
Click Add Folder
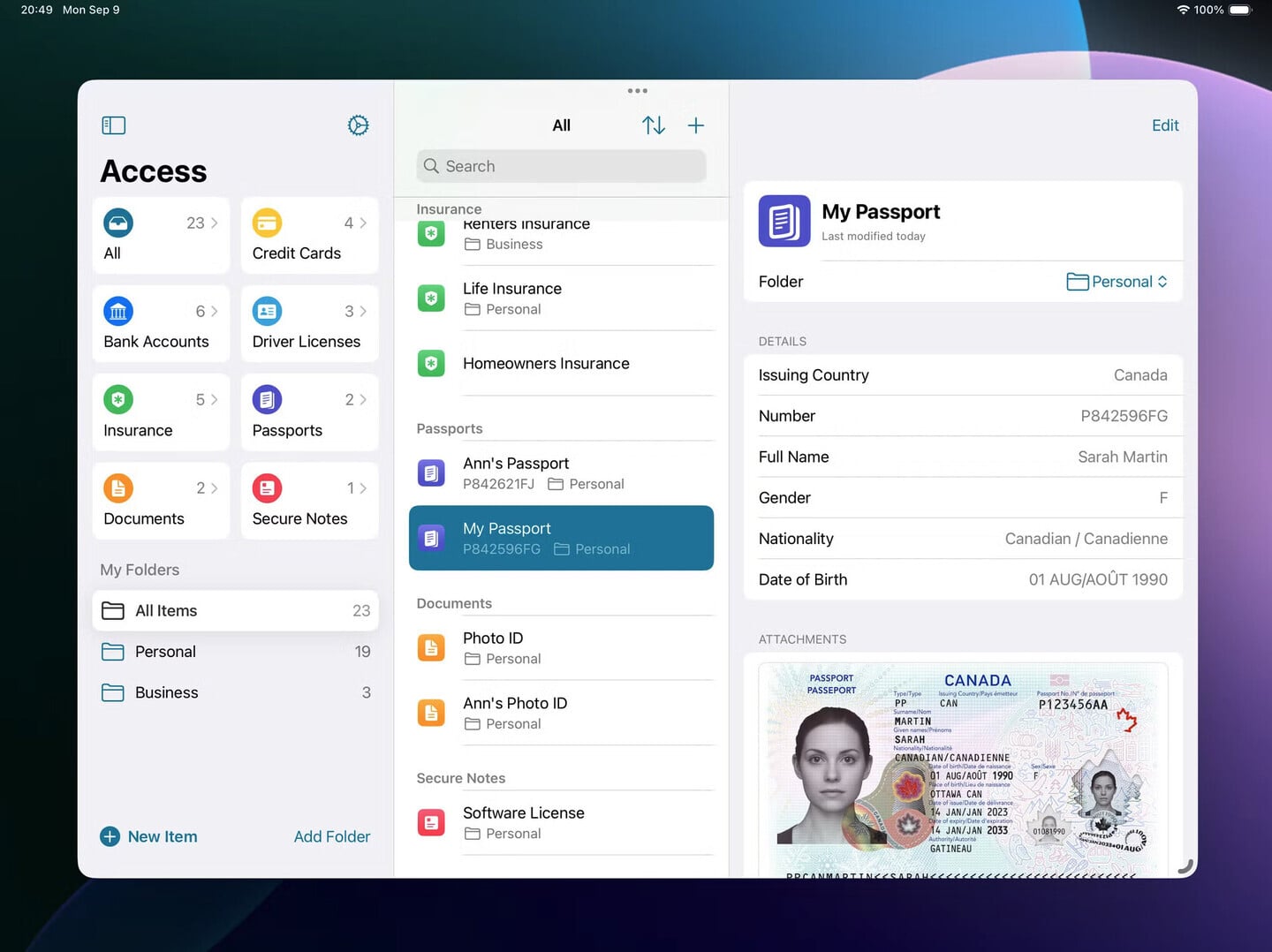point(332,836)
